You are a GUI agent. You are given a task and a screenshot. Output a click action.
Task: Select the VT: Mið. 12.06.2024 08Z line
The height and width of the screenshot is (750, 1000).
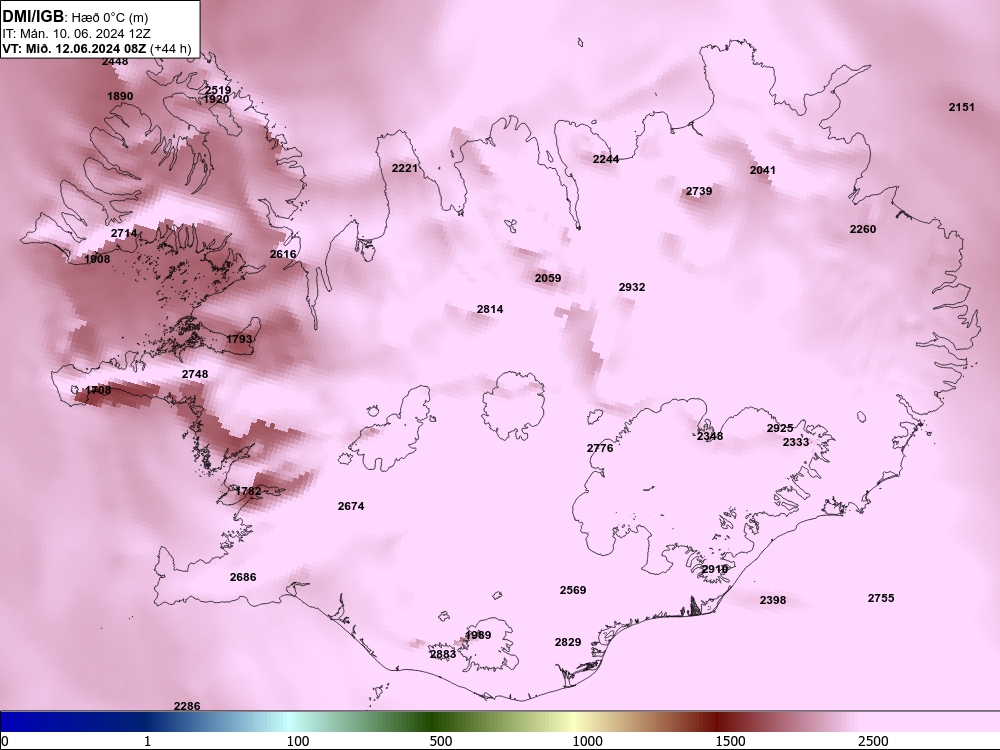pos(97,48)
